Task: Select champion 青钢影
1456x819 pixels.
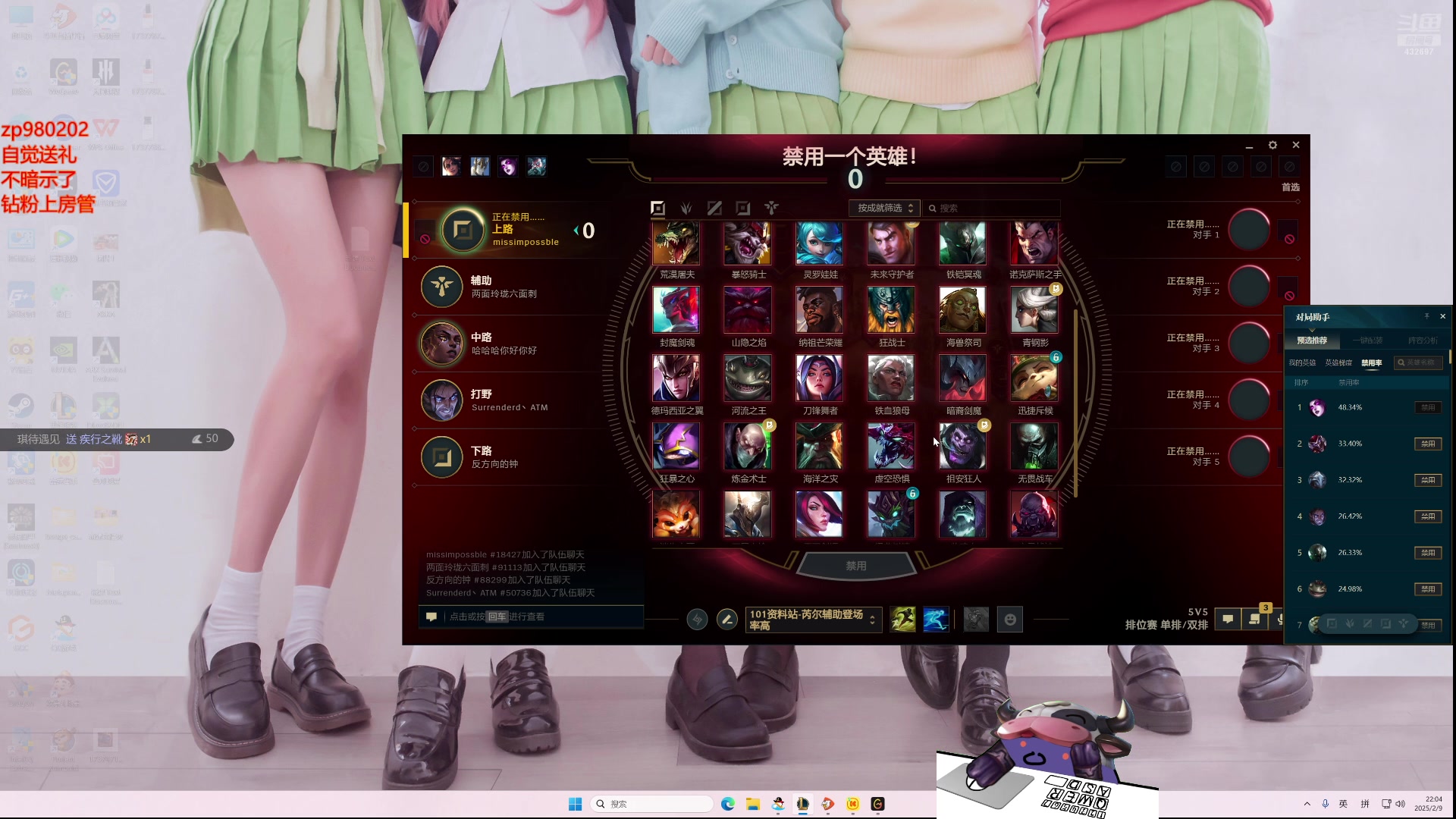Action: (1034, 309)
